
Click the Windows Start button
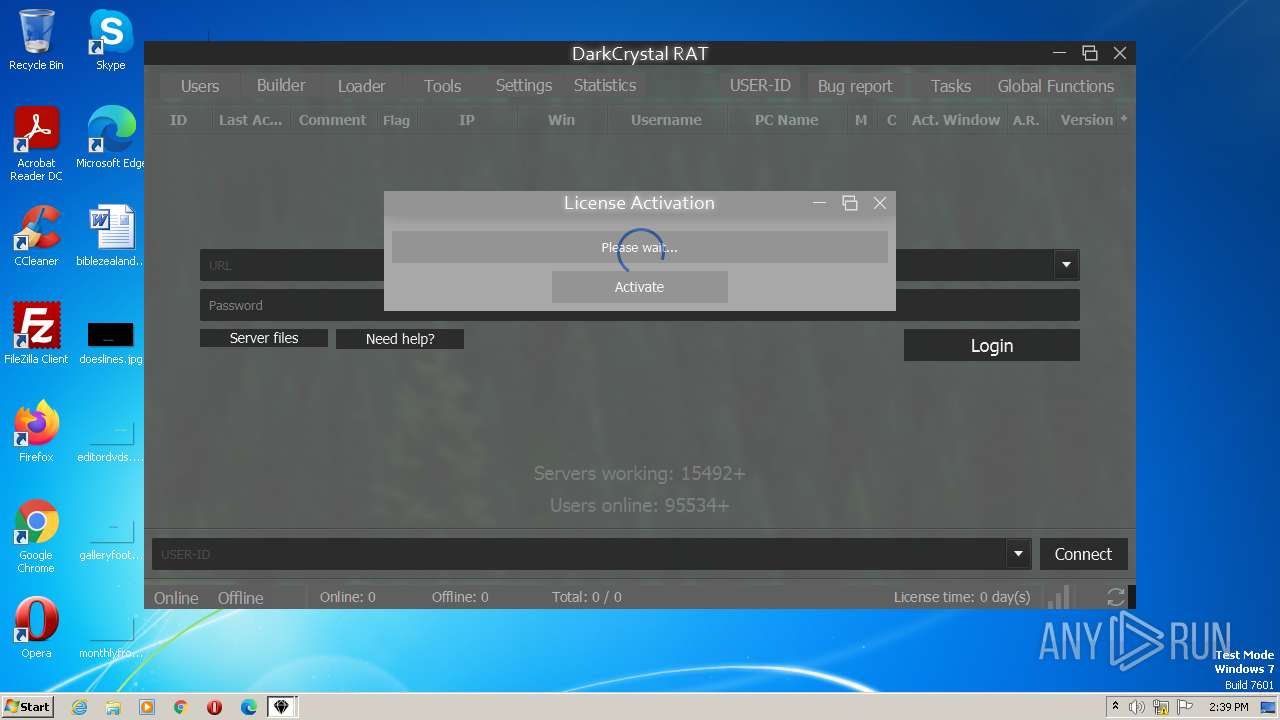28,707
